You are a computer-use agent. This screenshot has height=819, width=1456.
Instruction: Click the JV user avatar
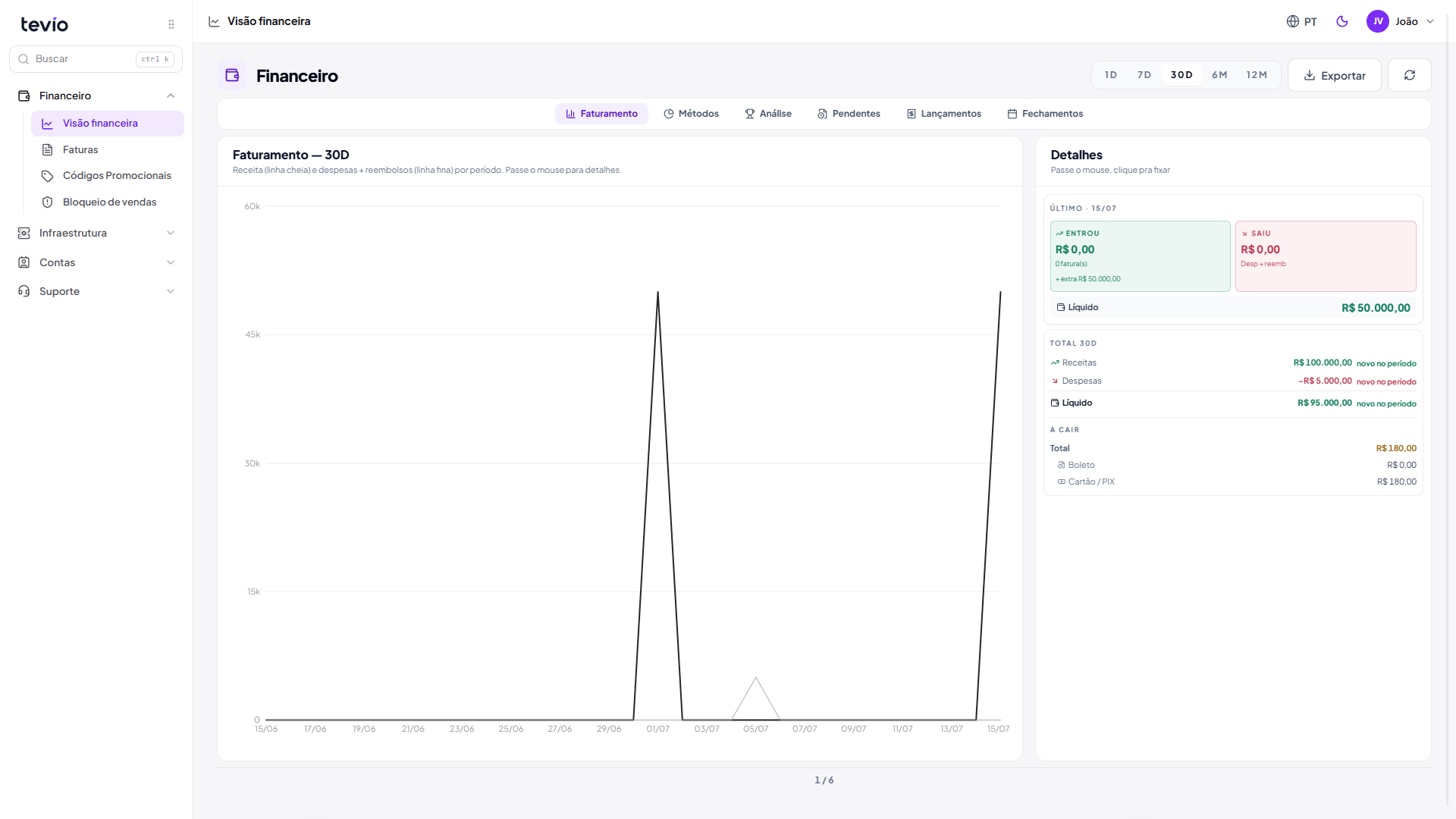click(1377, 21)
